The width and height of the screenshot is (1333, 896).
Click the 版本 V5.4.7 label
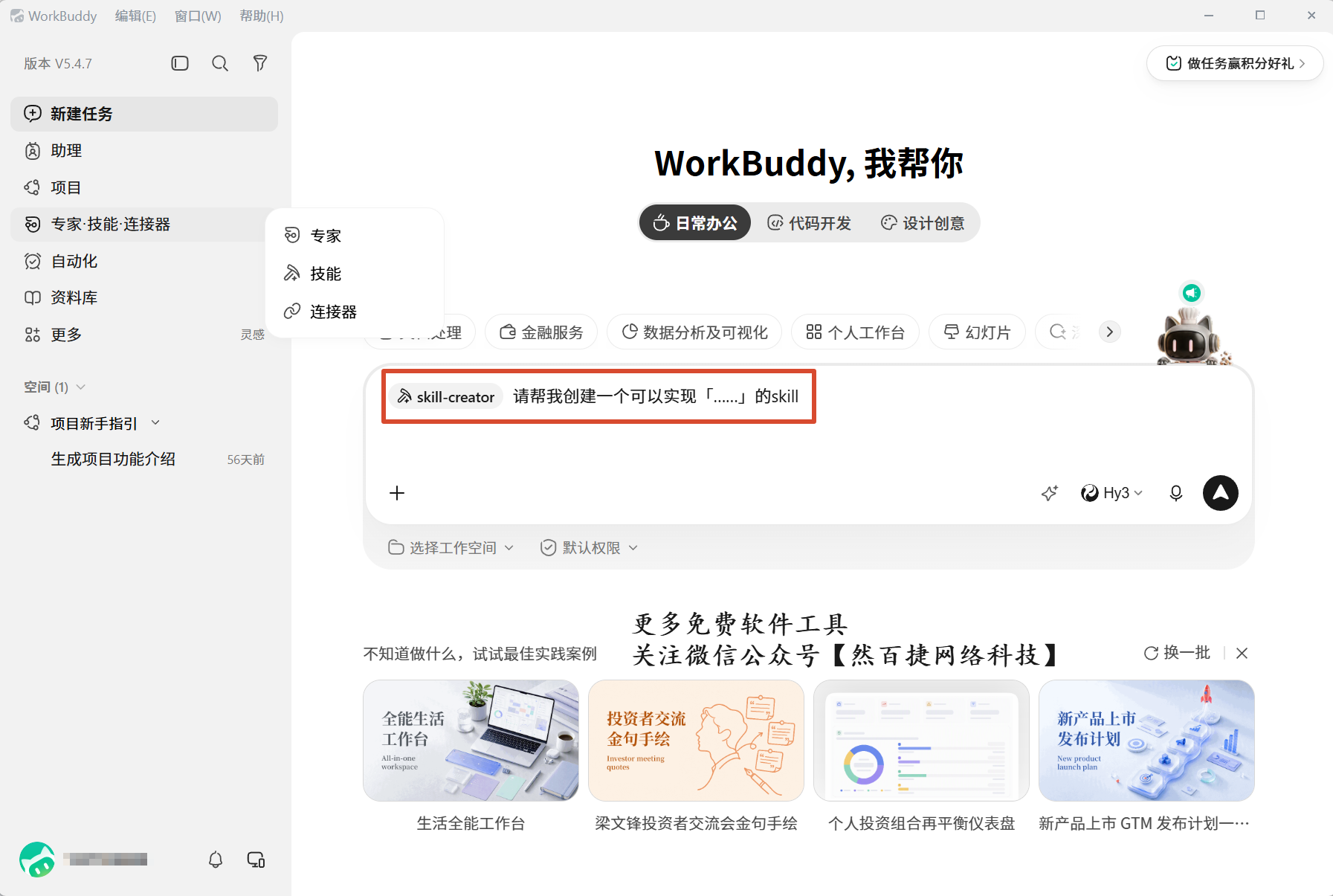tap(58, 63)
